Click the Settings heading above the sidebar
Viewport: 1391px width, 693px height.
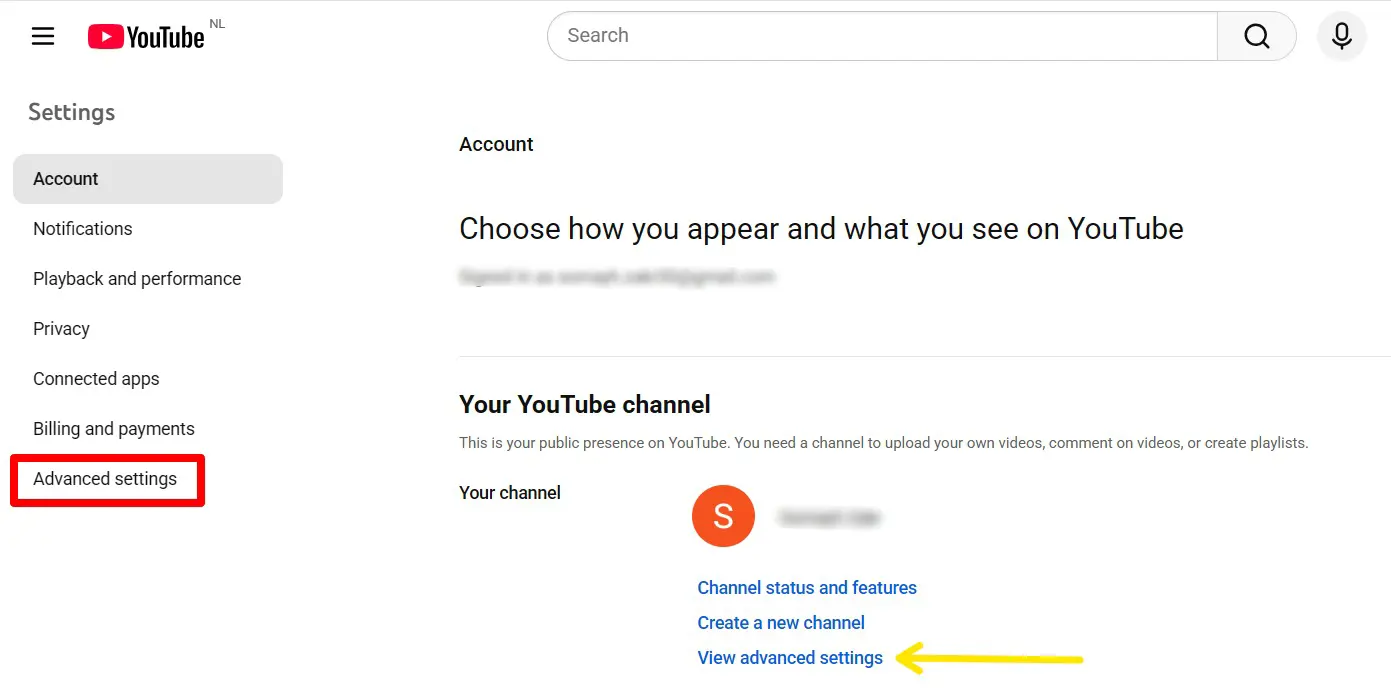pos(71,112)
